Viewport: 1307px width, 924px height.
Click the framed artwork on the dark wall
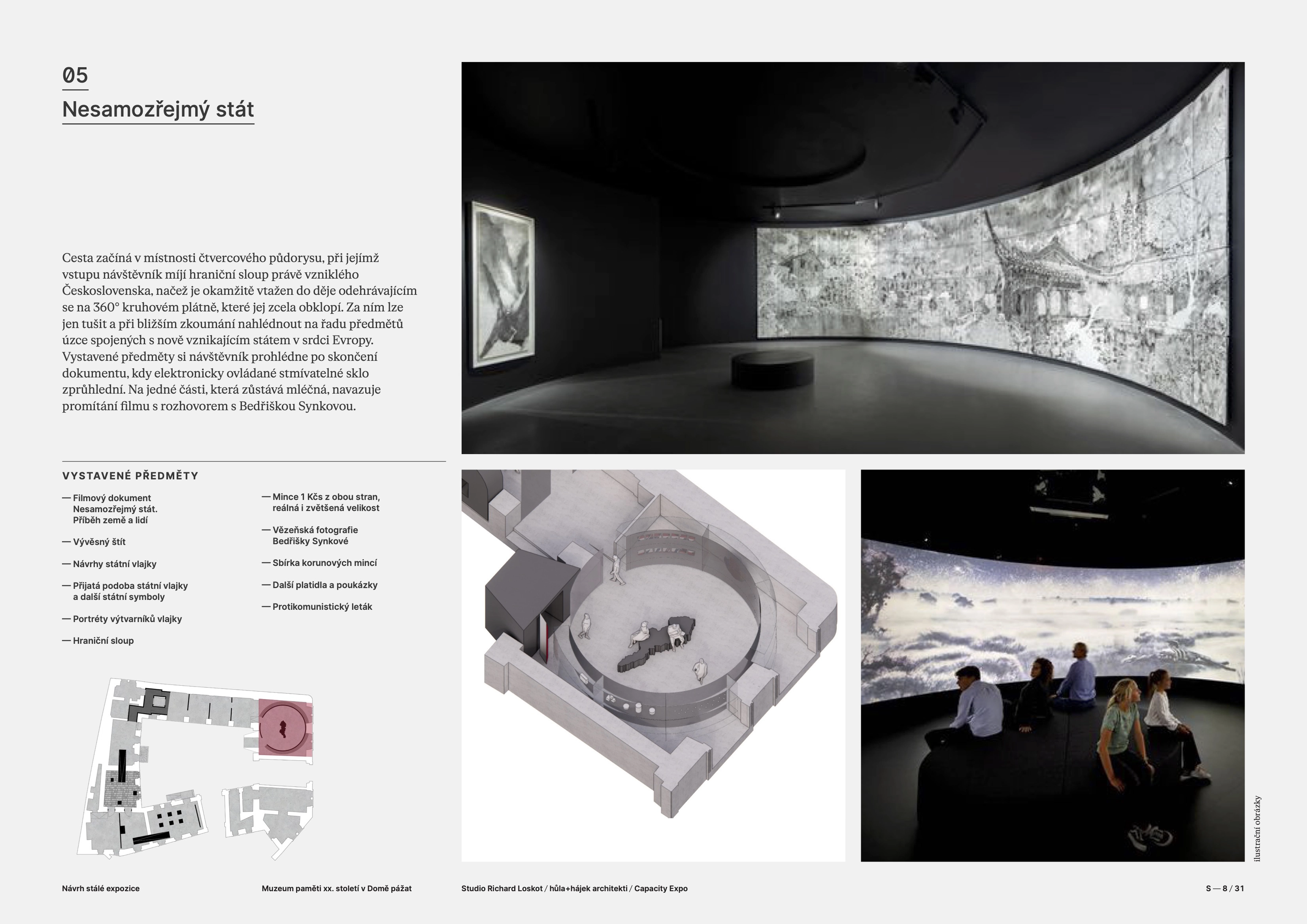click(x=503, y=285)
